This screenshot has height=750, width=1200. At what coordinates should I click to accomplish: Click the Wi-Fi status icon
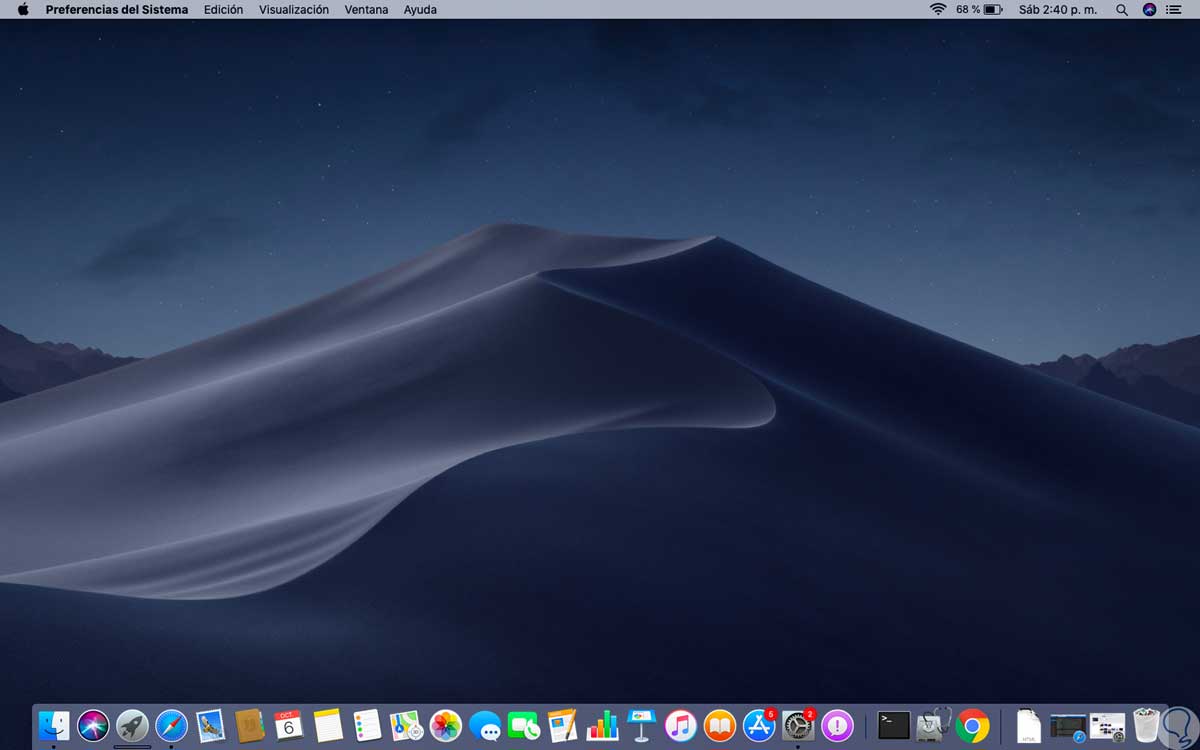[938, 9]
